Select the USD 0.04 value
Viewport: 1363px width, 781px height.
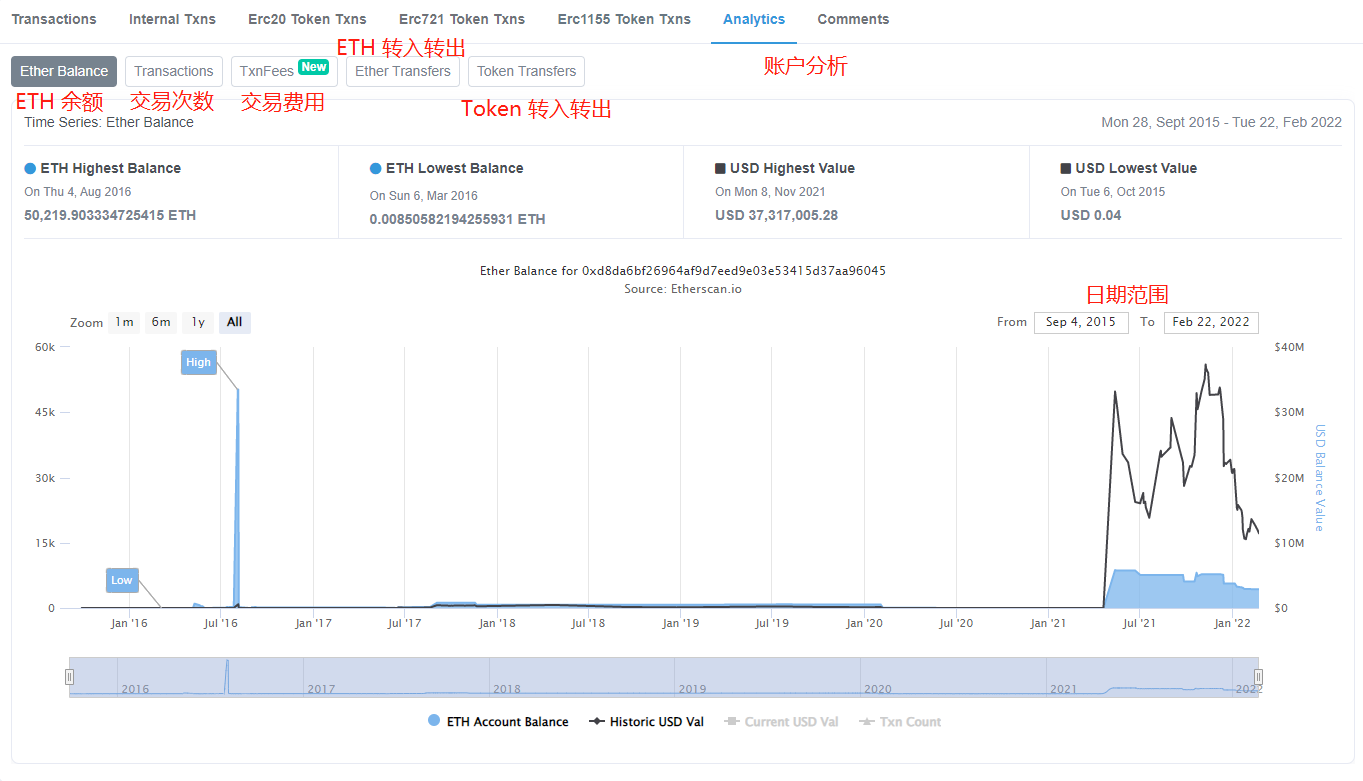click(x=1091, y=215)
